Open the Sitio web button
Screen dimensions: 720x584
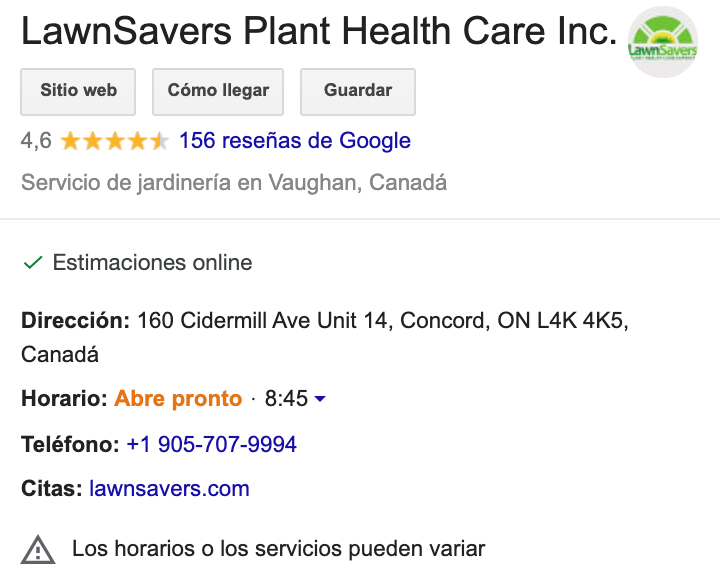click(79, 91)
